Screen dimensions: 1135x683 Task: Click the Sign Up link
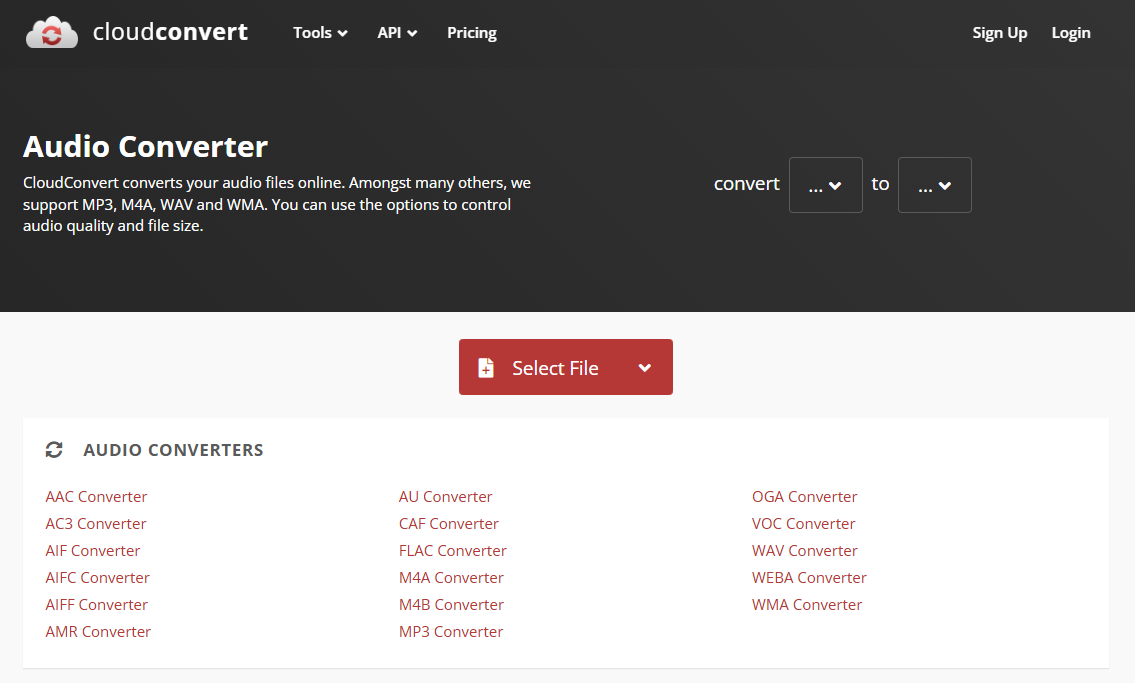(999, 33)
